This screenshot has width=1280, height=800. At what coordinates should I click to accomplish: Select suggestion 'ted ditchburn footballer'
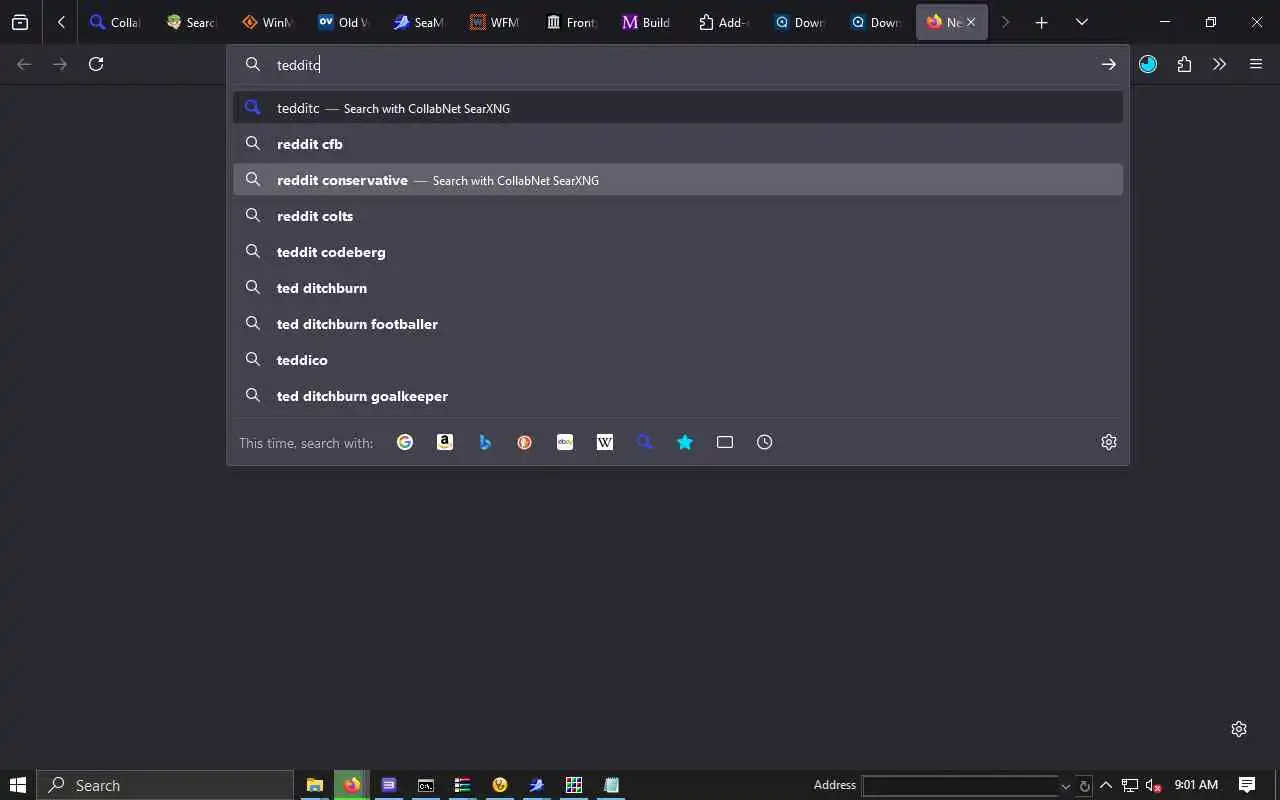(678, 324)
